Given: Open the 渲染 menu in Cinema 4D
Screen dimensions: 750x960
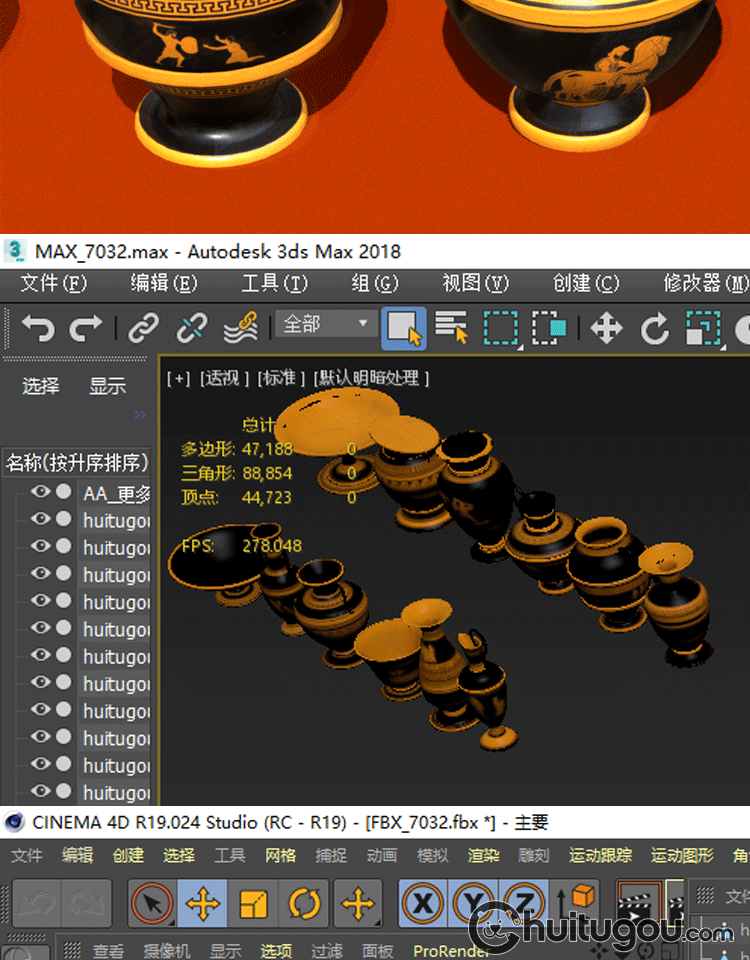Looking at the screenshot, I should 484,855.
